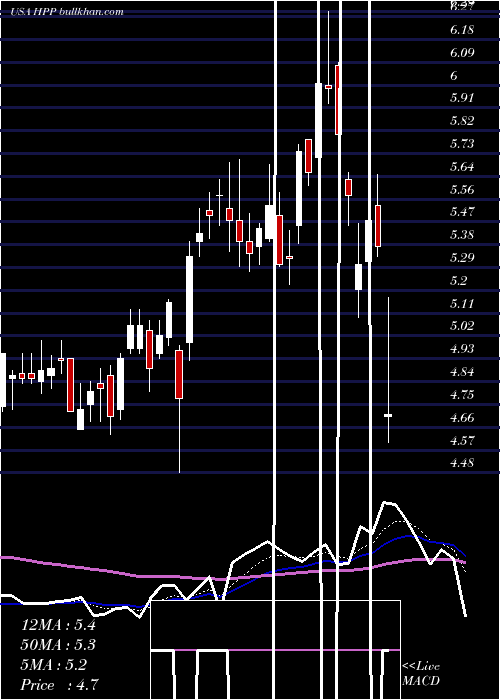
Task: Click the 'USA HPP bullkhan.com' chart title
Action: [x=67, y=12]
